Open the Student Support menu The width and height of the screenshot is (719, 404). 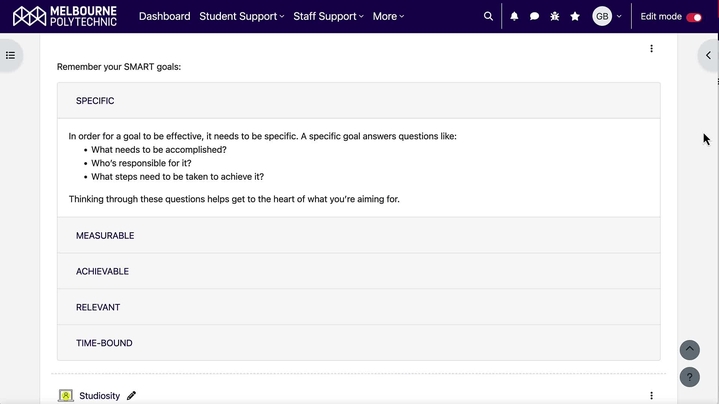[242, 17]
